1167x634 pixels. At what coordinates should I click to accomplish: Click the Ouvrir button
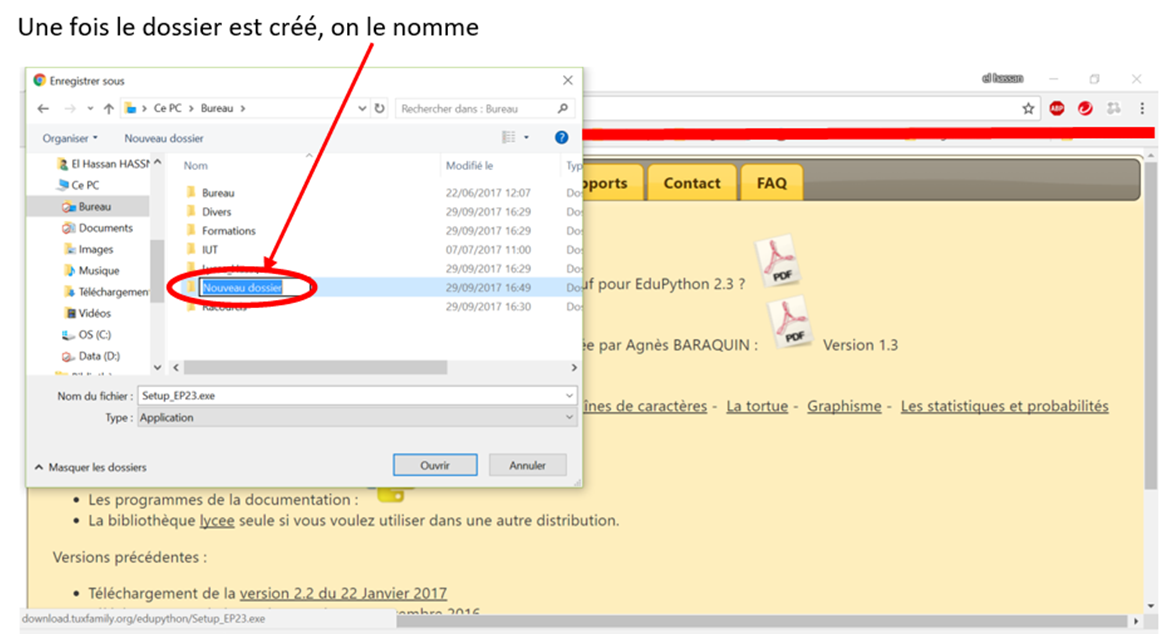(435, 465)
